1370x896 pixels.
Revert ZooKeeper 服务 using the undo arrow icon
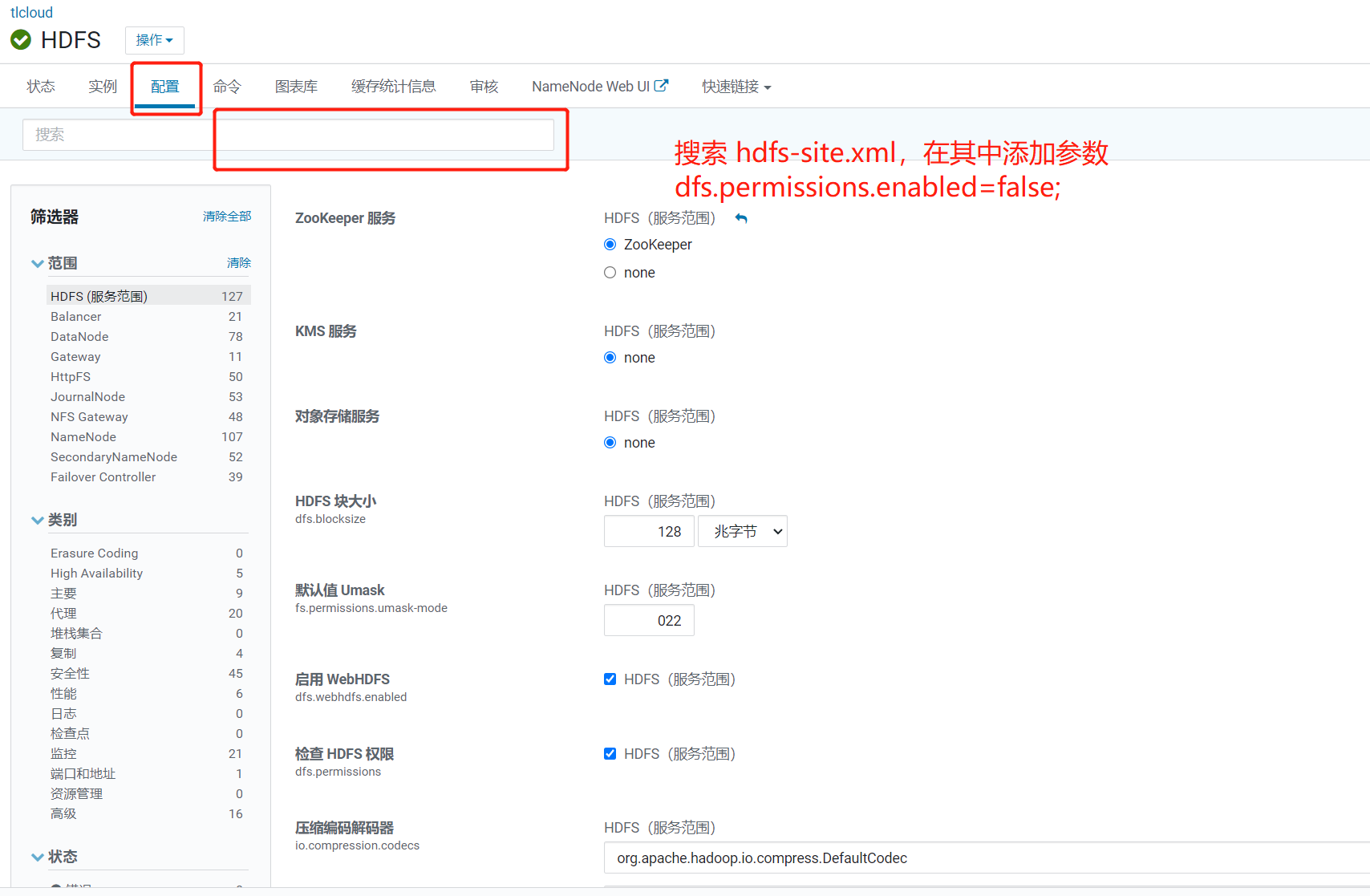click(x=741, y=217)
